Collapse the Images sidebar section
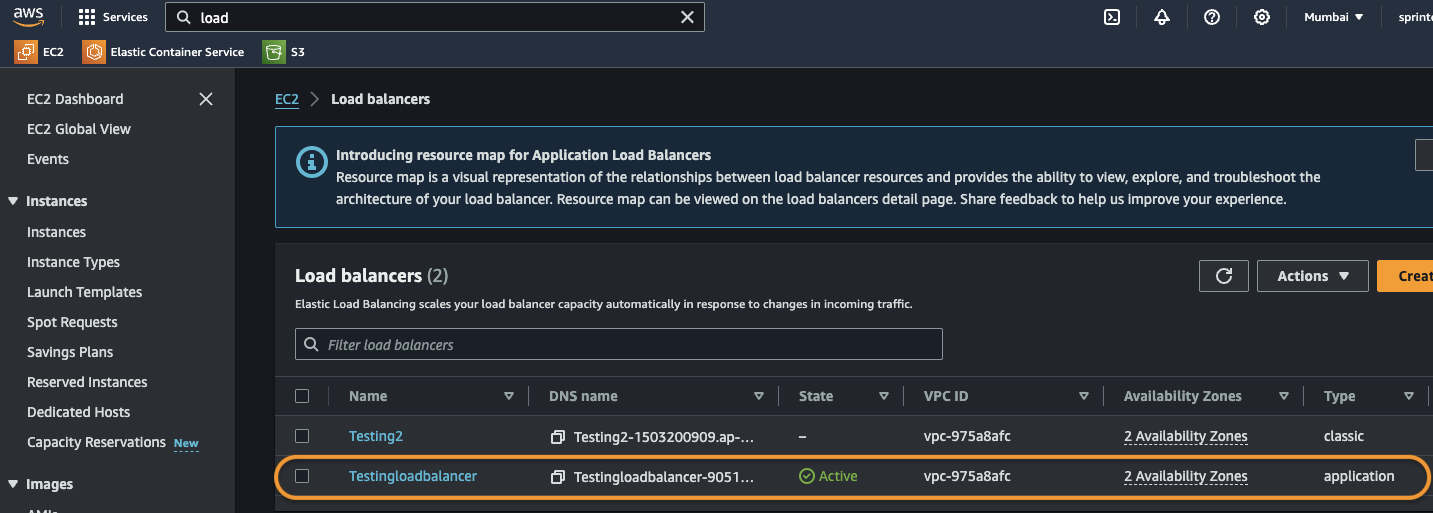This screenshot has width=1433, height=513. coord(13,484)
